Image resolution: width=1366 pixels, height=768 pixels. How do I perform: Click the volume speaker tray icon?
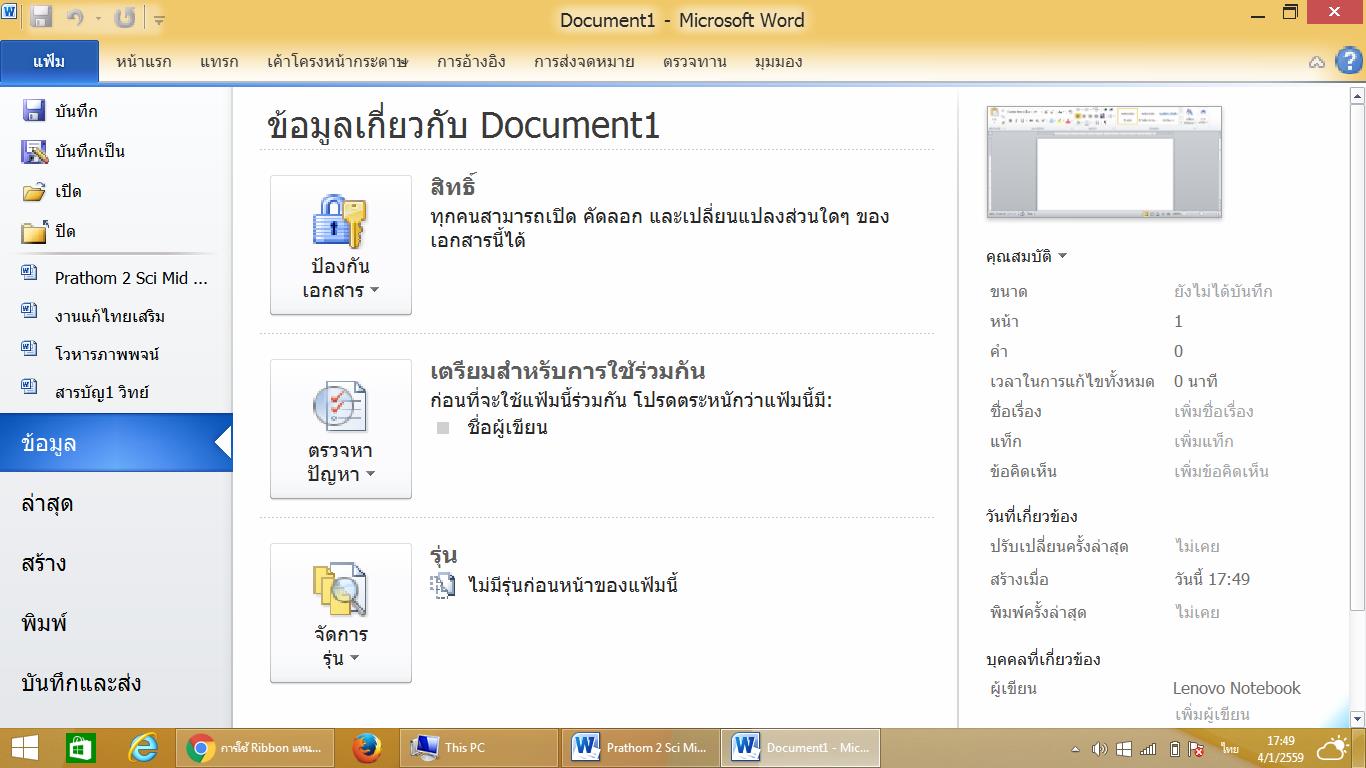(x=1100, y=748)
